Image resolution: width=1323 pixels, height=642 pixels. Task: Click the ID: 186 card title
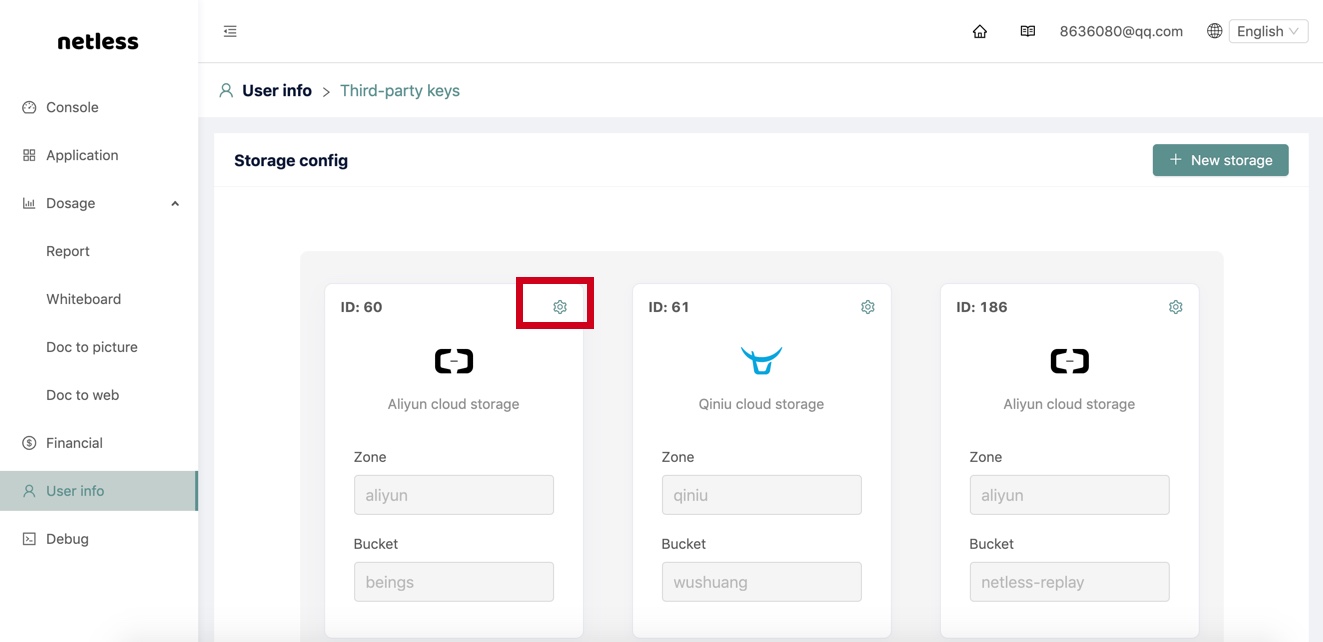click(x=982, y=307)
